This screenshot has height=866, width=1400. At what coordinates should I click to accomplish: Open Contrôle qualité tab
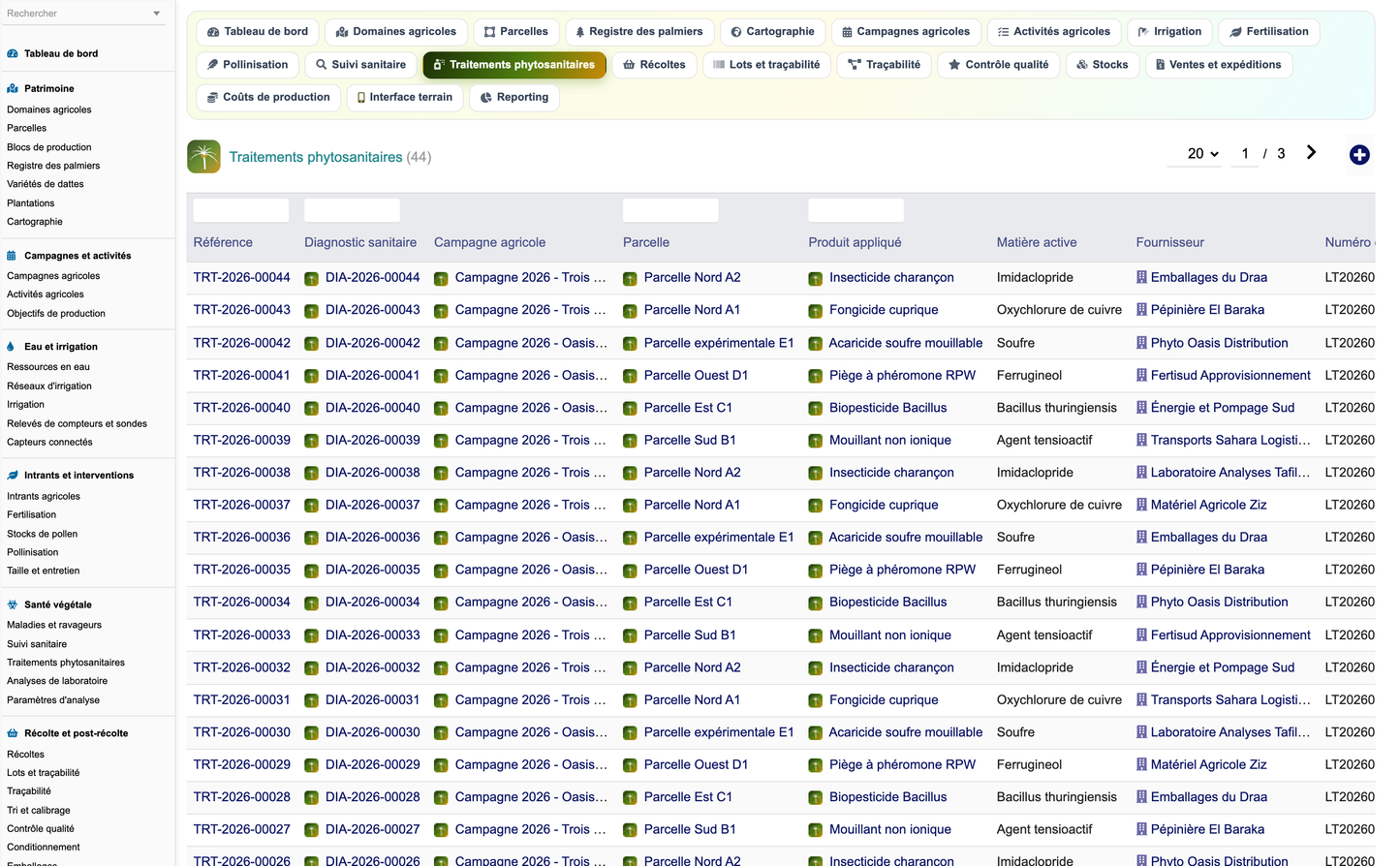tap(998, 65)
